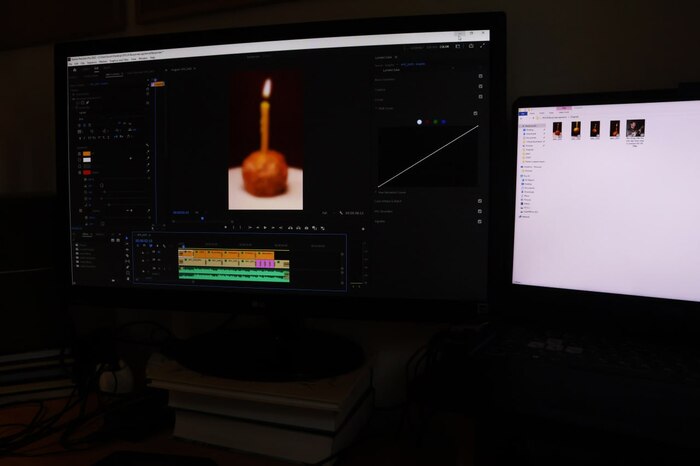Toggle the Snap in Timeline magnet icon
Image resolution: width=700 pixels, height=466 pixels.
(x=144, y=245)
